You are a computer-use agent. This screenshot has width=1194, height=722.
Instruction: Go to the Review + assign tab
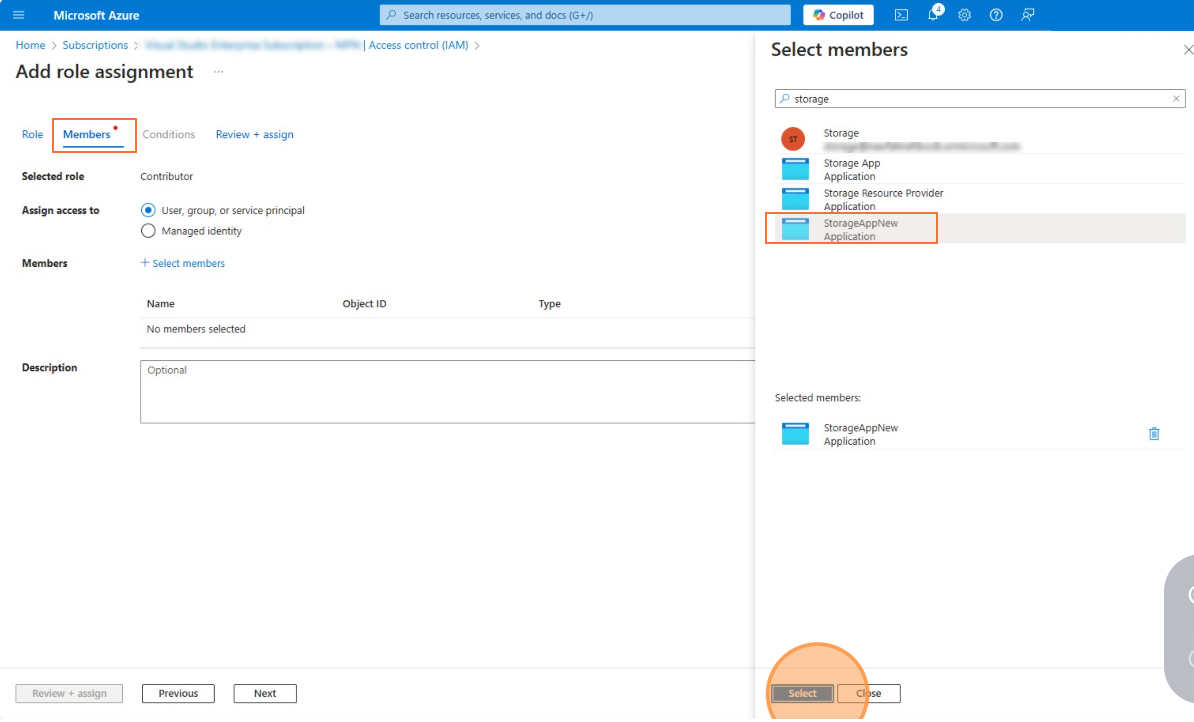pos(254,135)
